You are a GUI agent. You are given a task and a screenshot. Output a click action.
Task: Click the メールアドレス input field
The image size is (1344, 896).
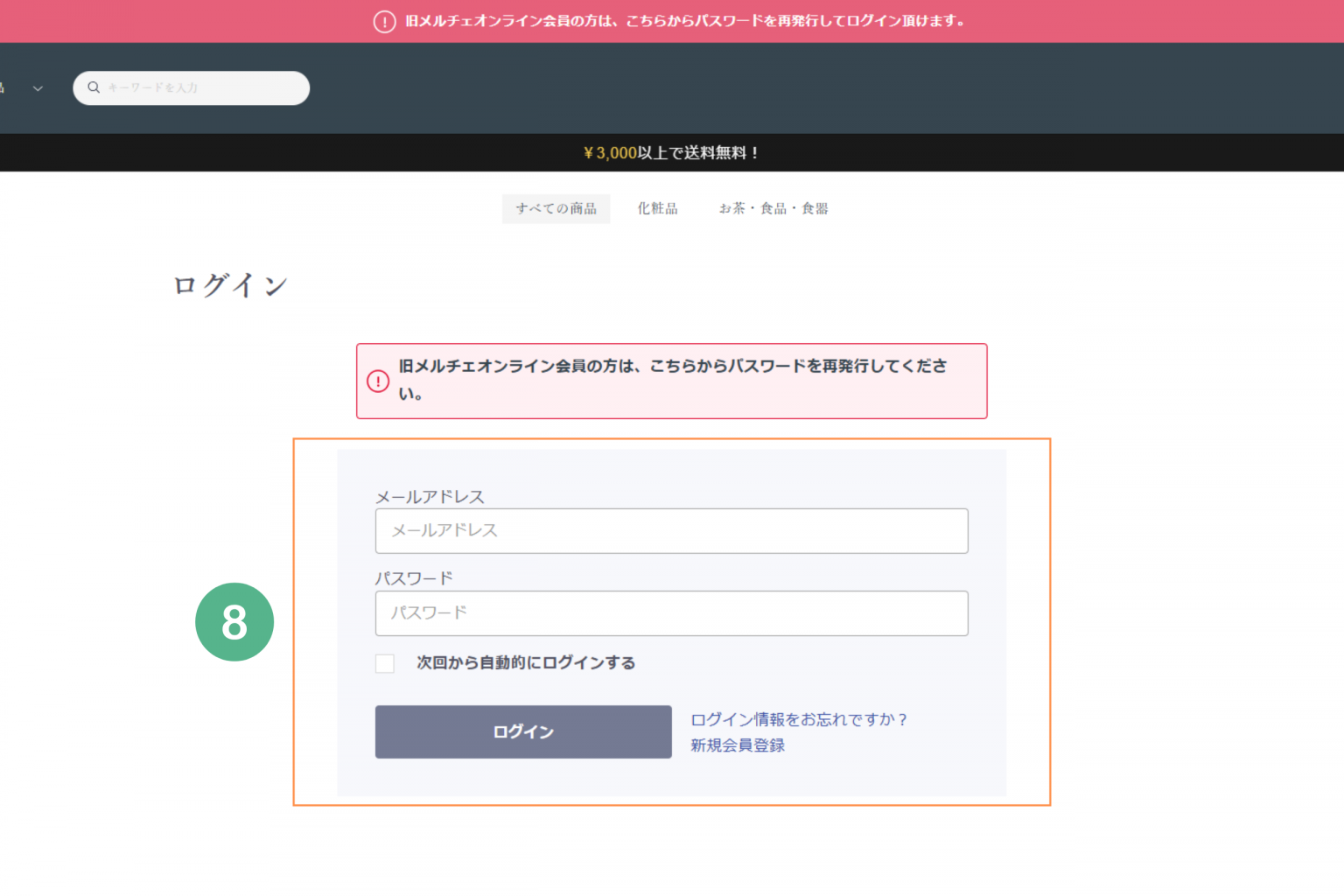click(671, 531)
